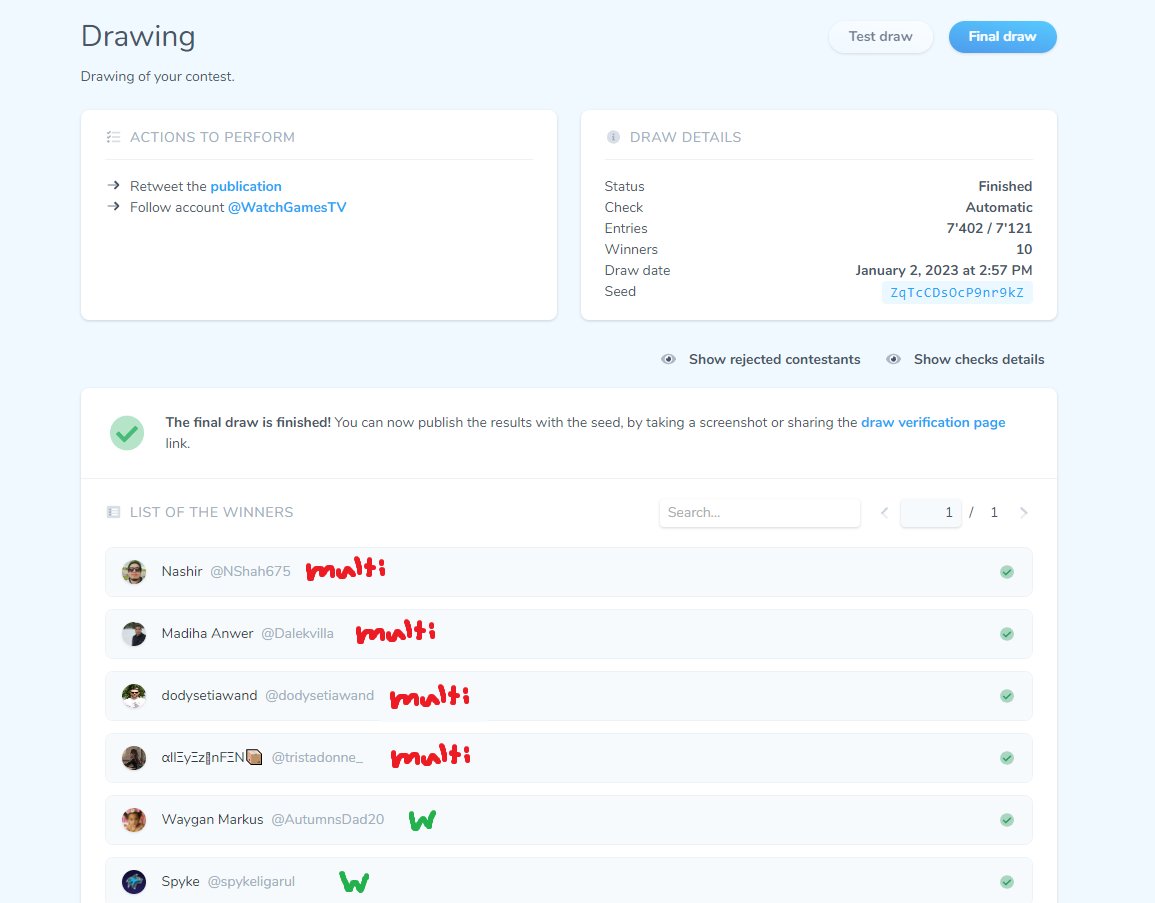Click green check icon in Waygan Markus row
Image resolution: width=1155 pixels, height=903 pixels.
(1007, 820)
